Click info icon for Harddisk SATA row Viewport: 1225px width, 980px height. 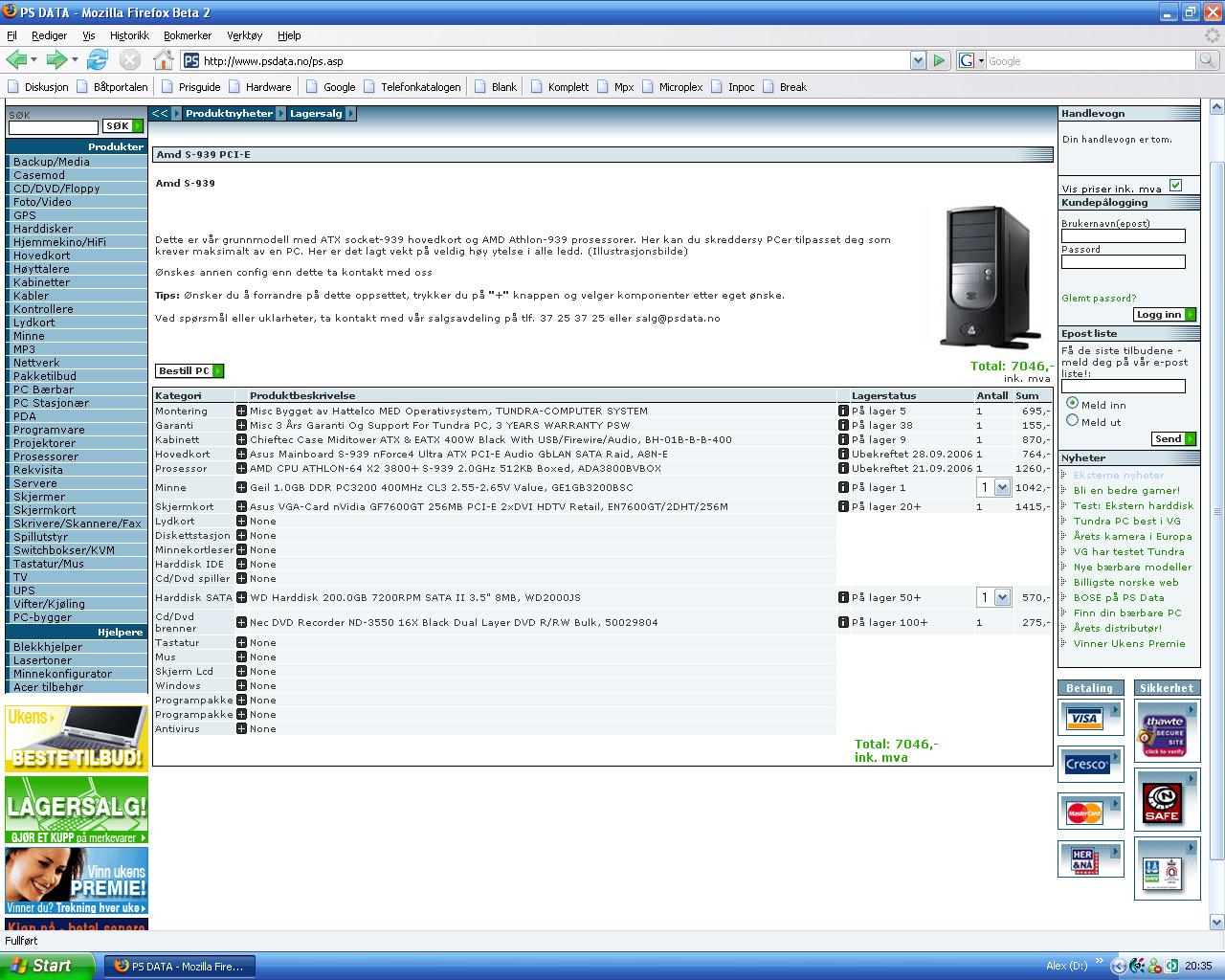coord(843,597)
